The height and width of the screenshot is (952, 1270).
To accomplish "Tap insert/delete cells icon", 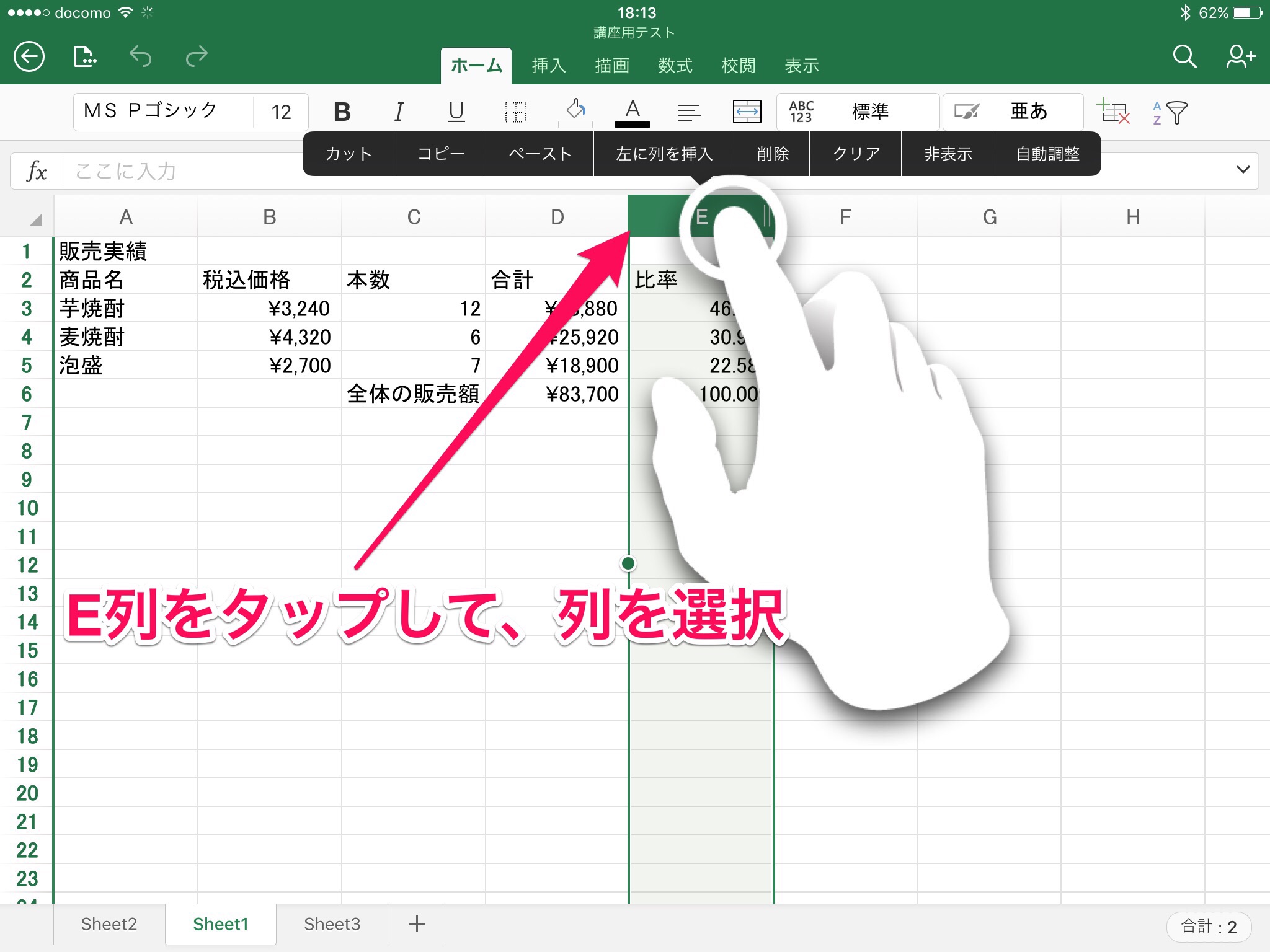I will pyautogui.click(x=1113, y=112).
